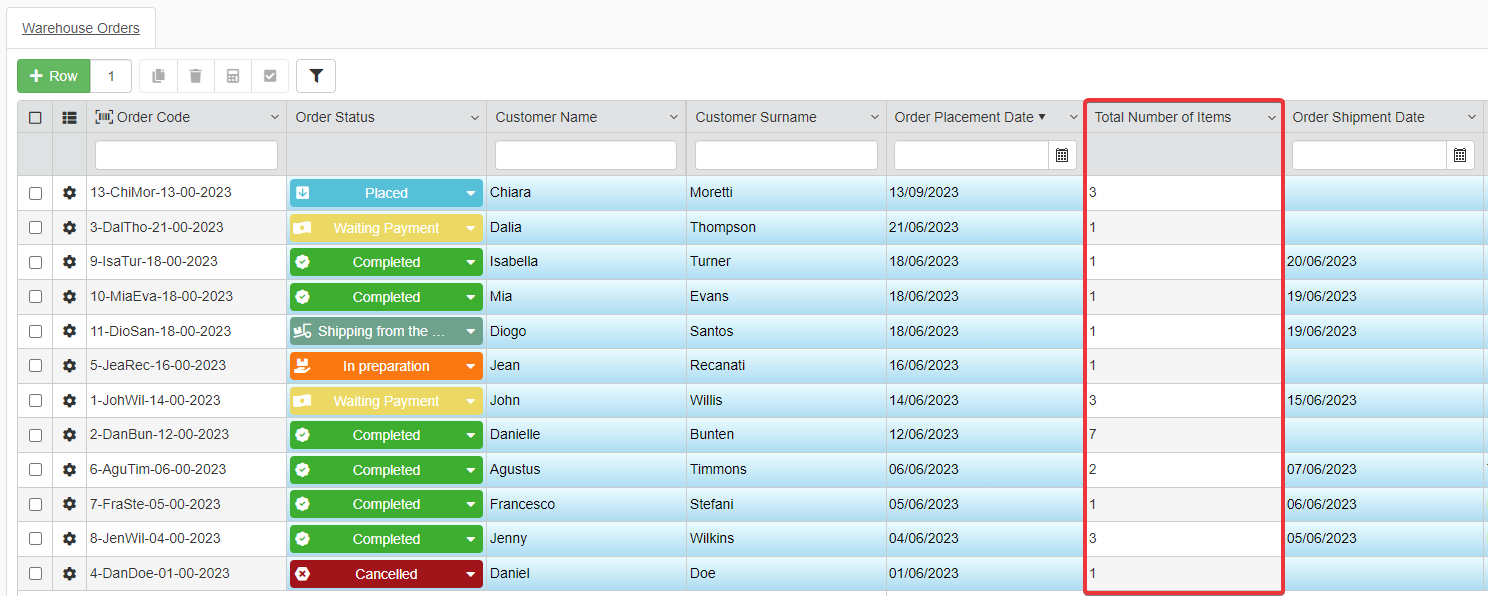Image resolution: width=1488 pixels, height=596 pixels.
Task: Click the calculator icon in toolbar
Action: click(233, 76)
